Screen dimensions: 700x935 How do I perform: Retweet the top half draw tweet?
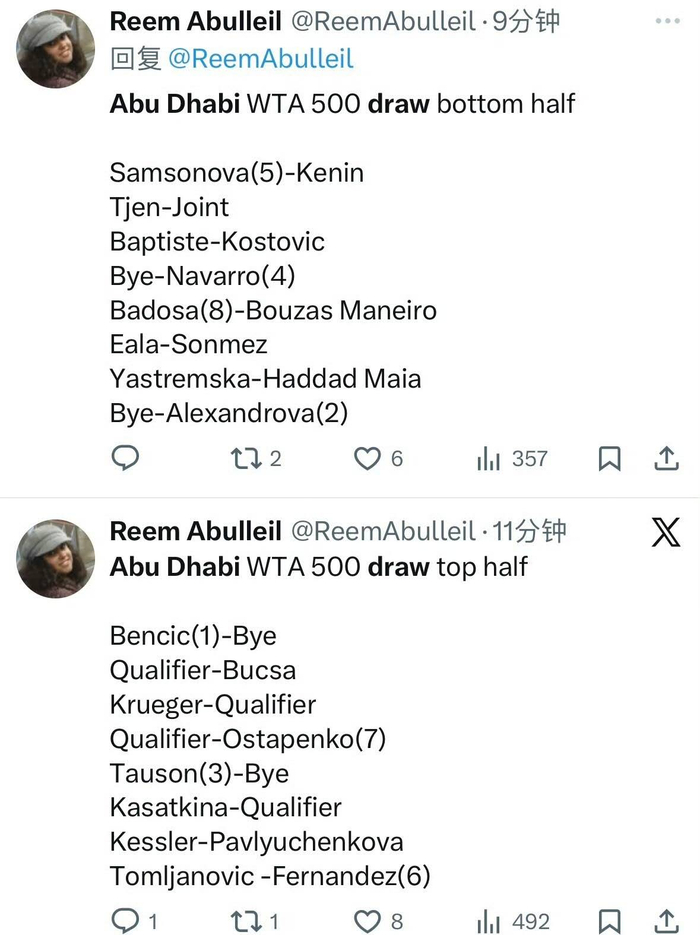point(245,920)
